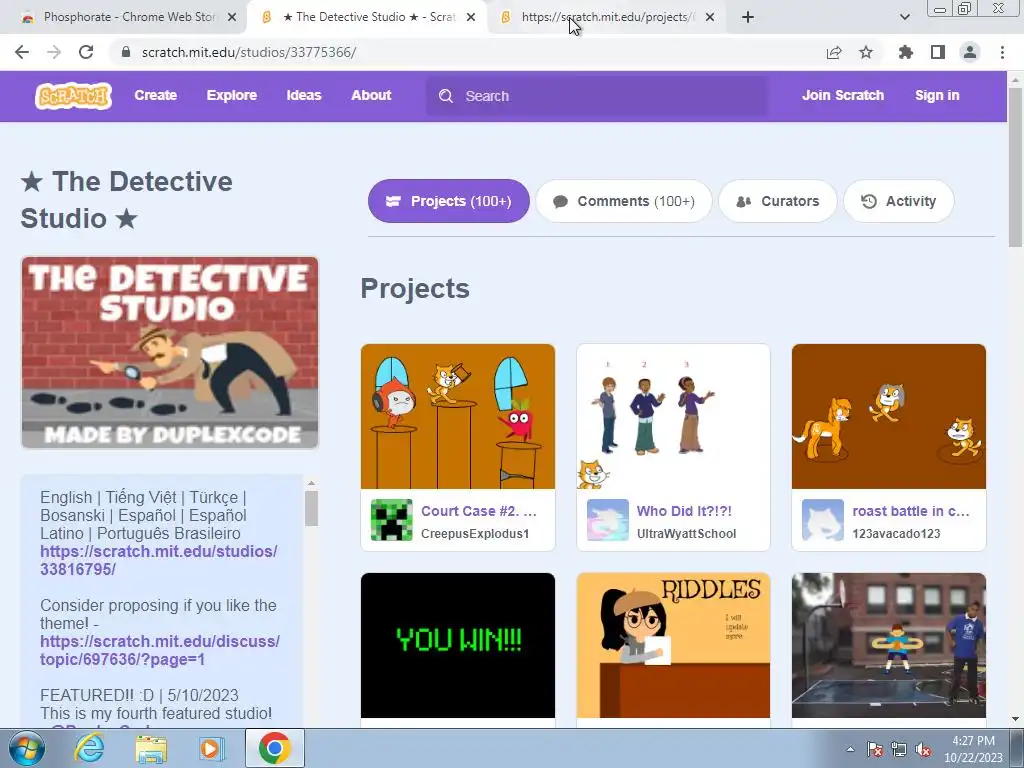Open the Comments (100+) tab
1024x768 pixels.
[x=624, y=201]
